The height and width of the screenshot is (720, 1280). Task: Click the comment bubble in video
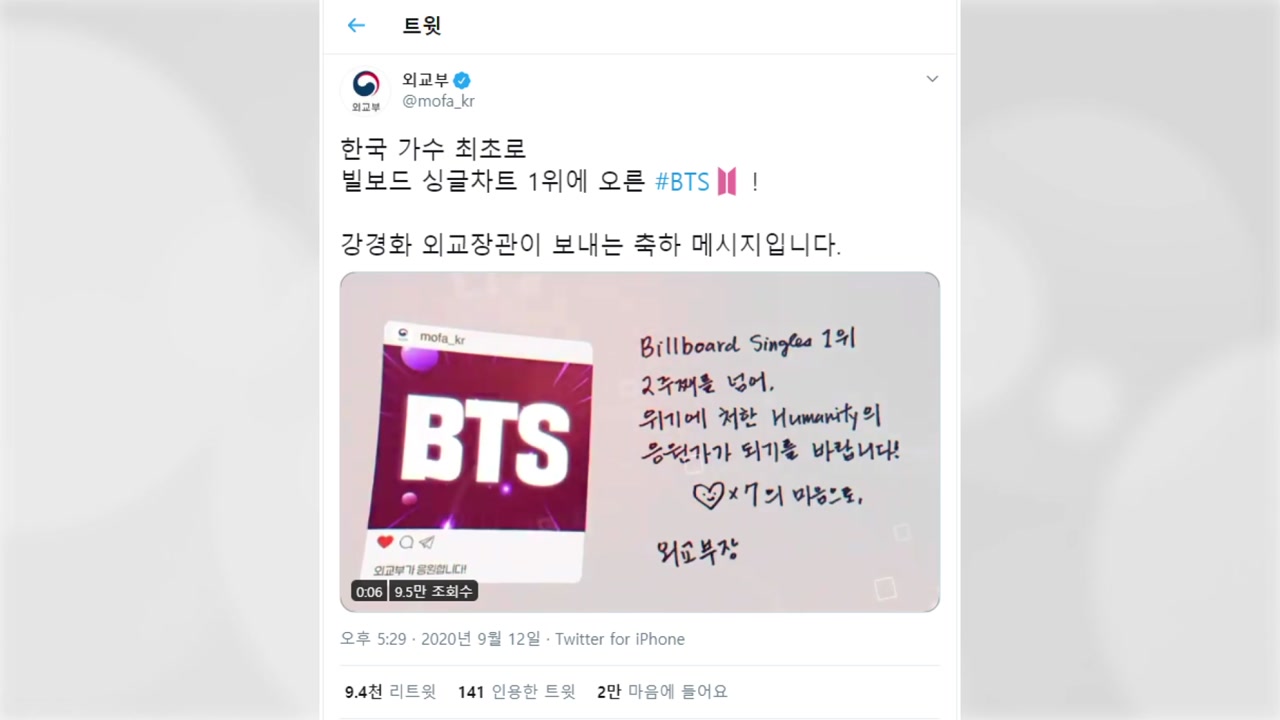[x=406, y=542]
